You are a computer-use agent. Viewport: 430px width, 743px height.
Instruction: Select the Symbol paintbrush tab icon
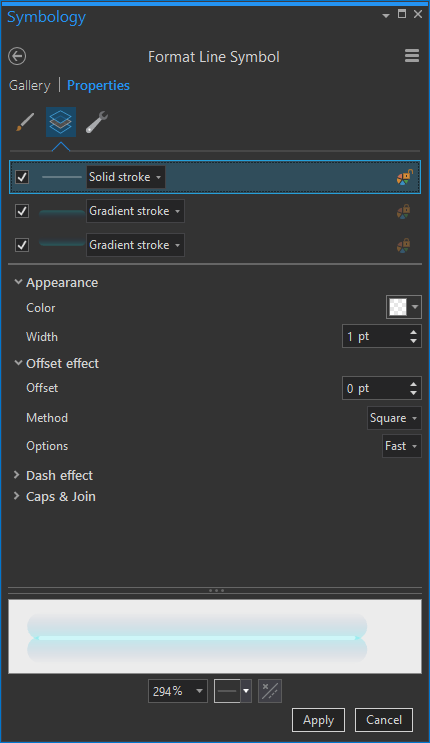click(25, 122)
